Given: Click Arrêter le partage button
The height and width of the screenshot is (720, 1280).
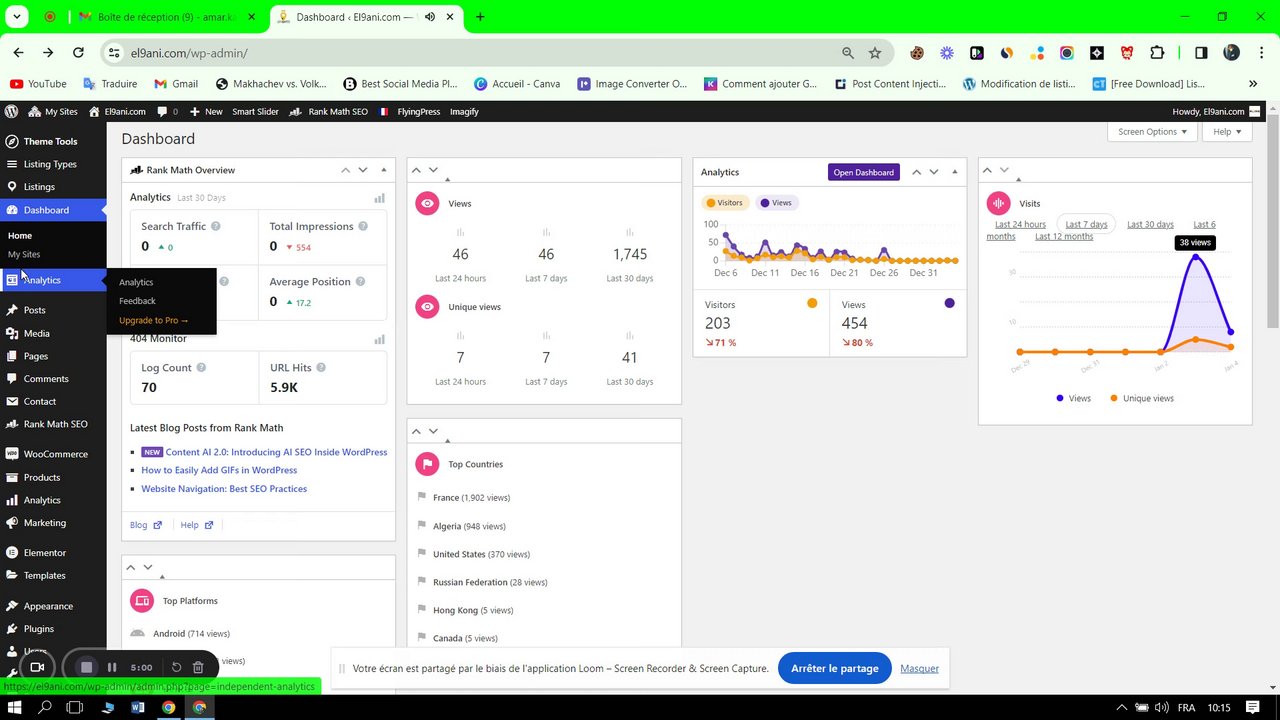Looking at the screenshot, I should click(x=835, y=668).
